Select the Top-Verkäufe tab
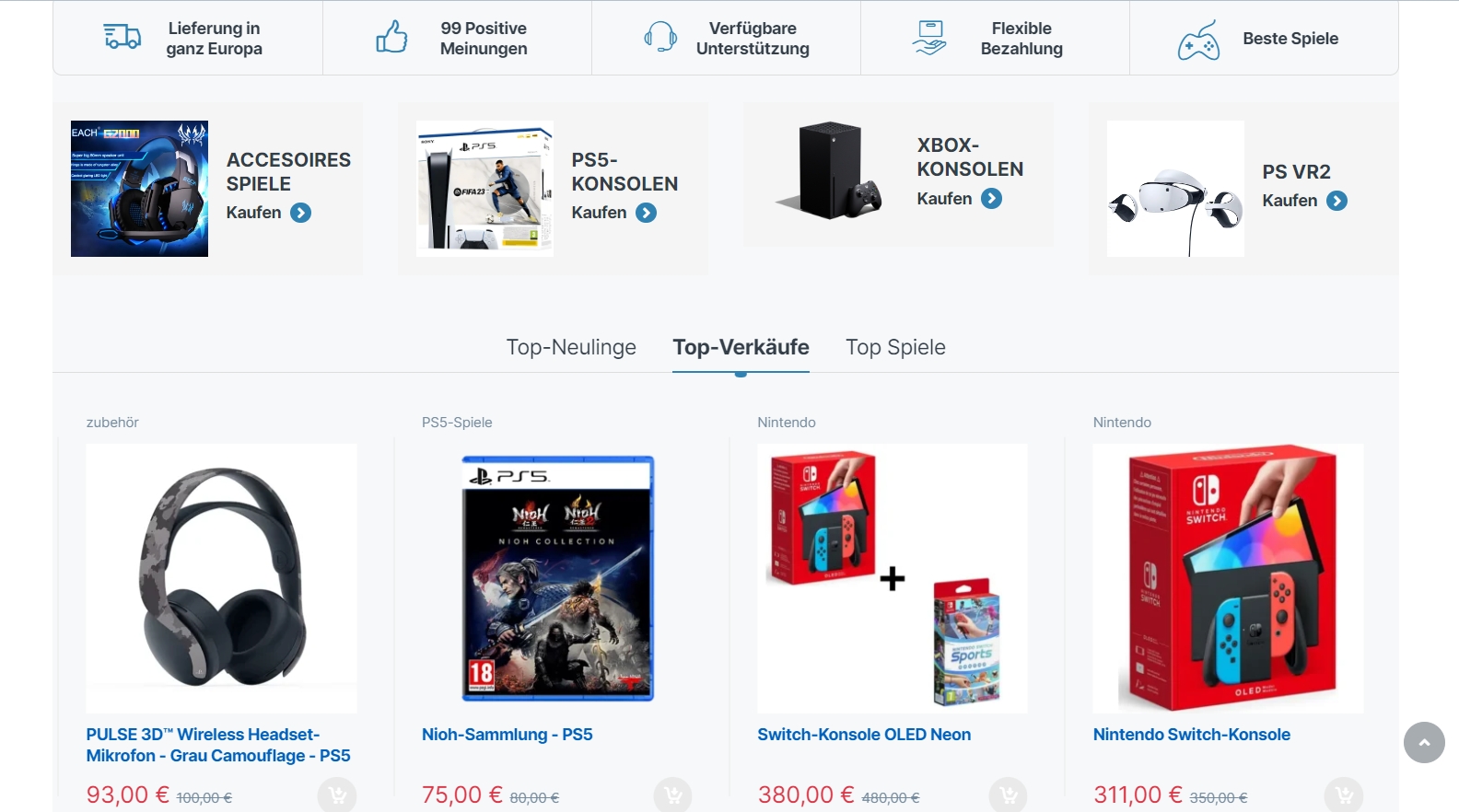Viewport: 1459px width, 812px height. click(x=741, y=347)
